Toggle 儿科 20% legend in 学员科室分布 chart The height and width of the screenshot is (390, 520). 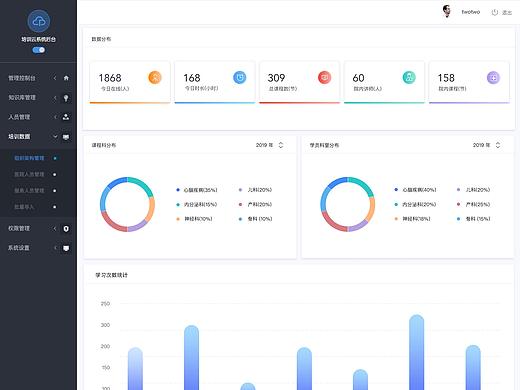tap(474, 190)
